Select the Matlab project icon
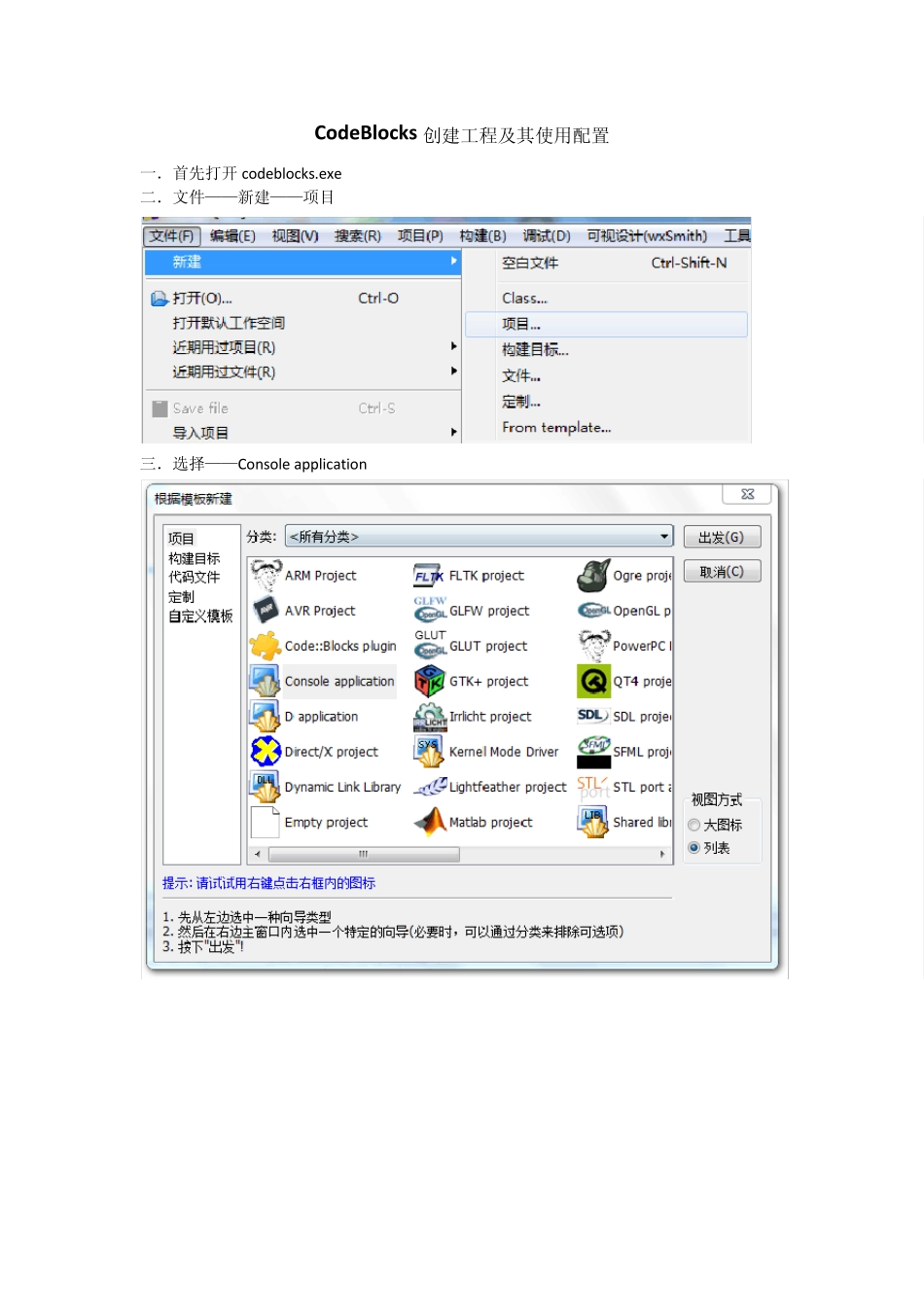924x1307 pixels. [429, 823]
